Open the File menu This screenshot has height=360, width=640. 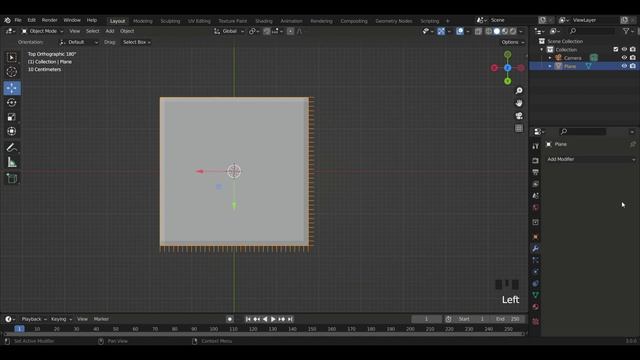pos(18,20)
